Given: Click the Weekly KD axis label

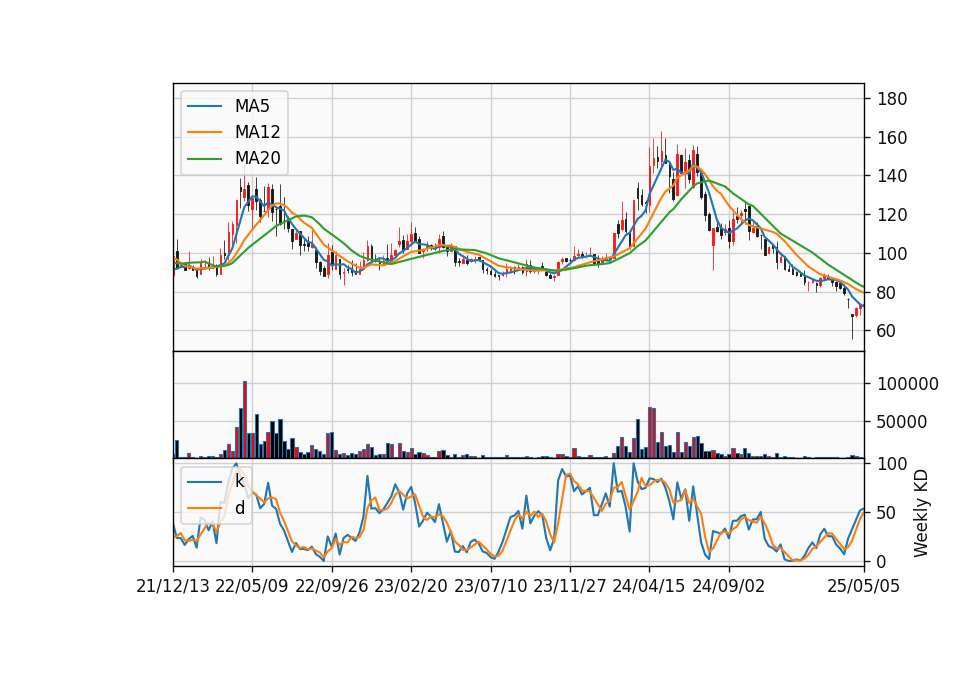Looking at the screenshot, I should click(920, 513).
